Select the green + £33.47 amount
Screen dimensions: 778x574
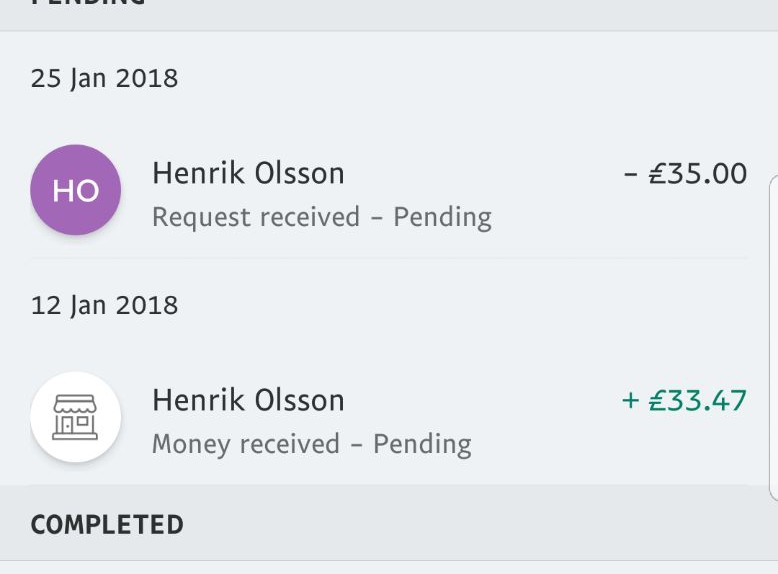click(x=684, y=401)
